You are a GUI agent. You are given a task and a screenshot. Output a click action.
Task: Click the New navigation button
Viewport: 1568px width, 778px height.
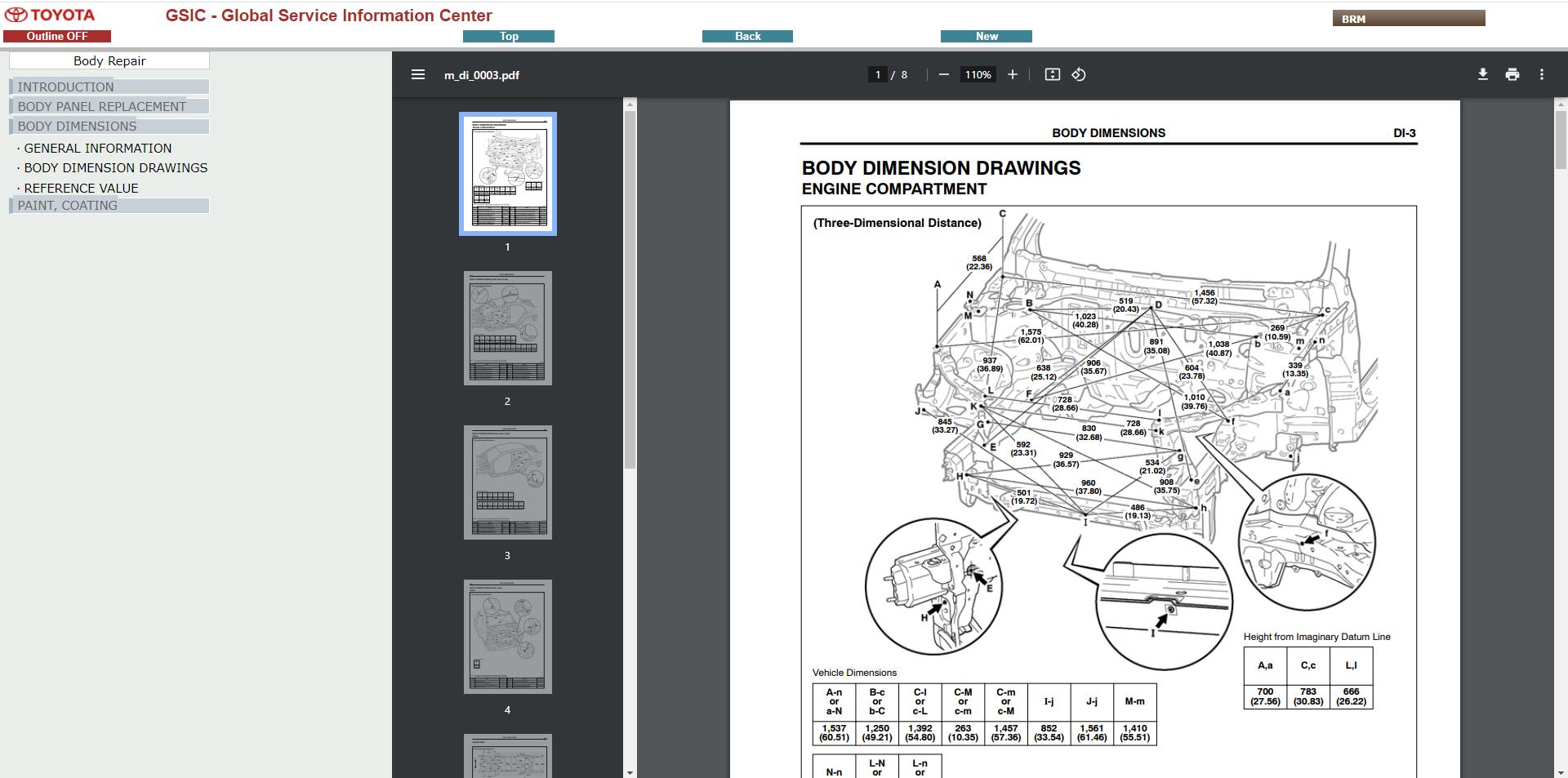coord(987,36)
